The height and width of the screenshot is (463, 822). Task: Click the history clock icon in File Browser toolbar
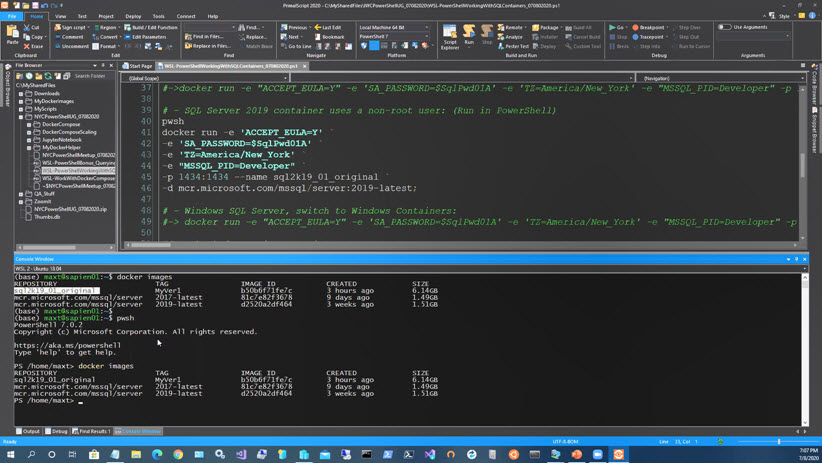(29, 76)
